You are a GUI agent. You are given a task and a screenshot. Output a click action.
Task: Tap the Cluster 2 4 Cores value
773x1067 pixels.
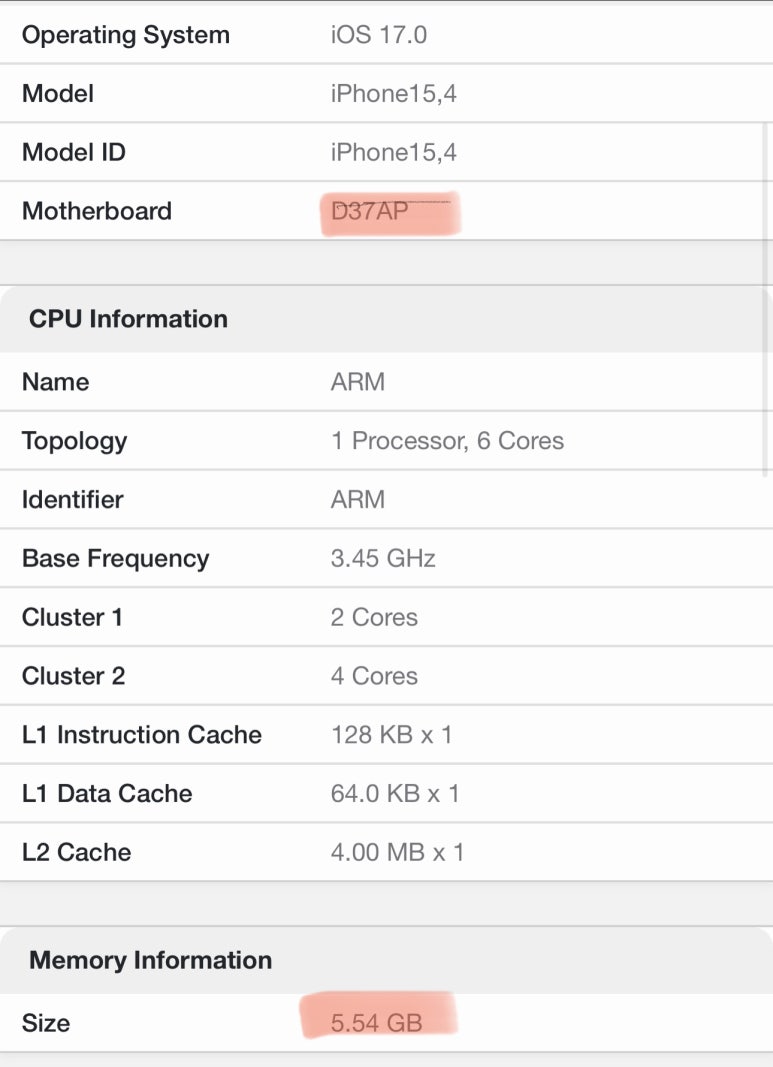374,676
